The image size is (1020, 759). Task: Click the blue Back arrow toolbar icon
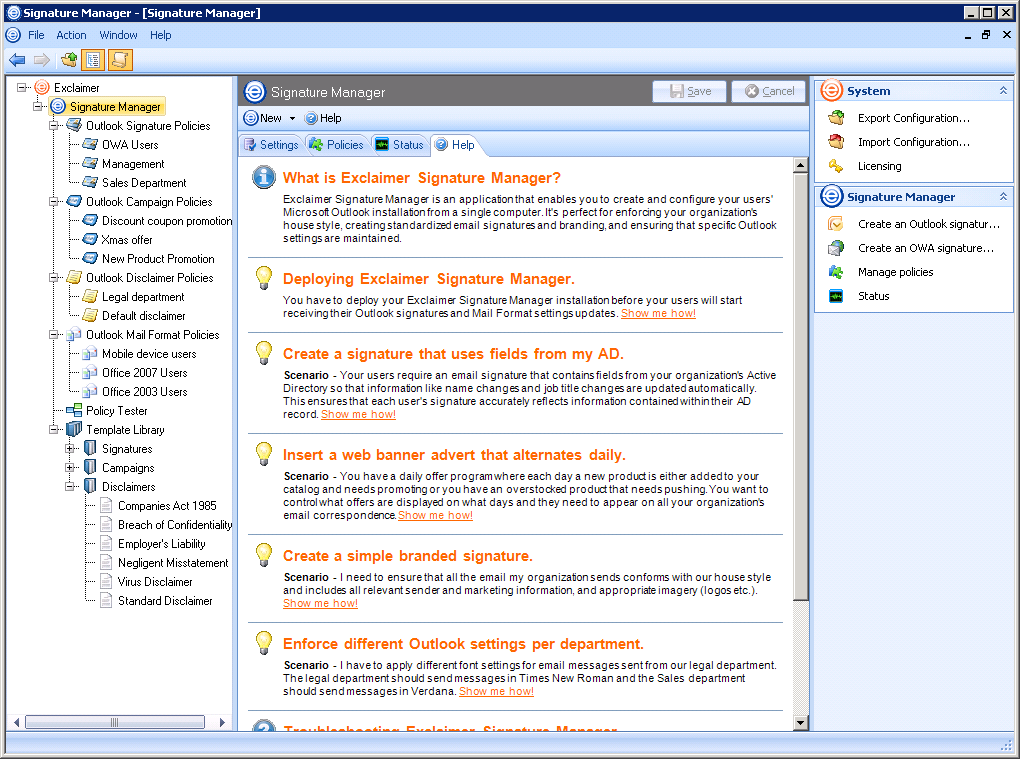pos(17,60)
